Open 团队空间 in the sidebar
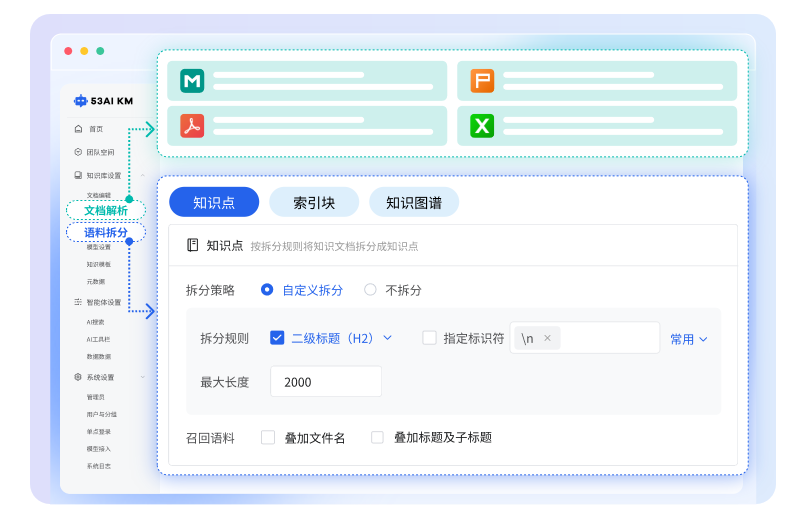 [x=100, y=152]
